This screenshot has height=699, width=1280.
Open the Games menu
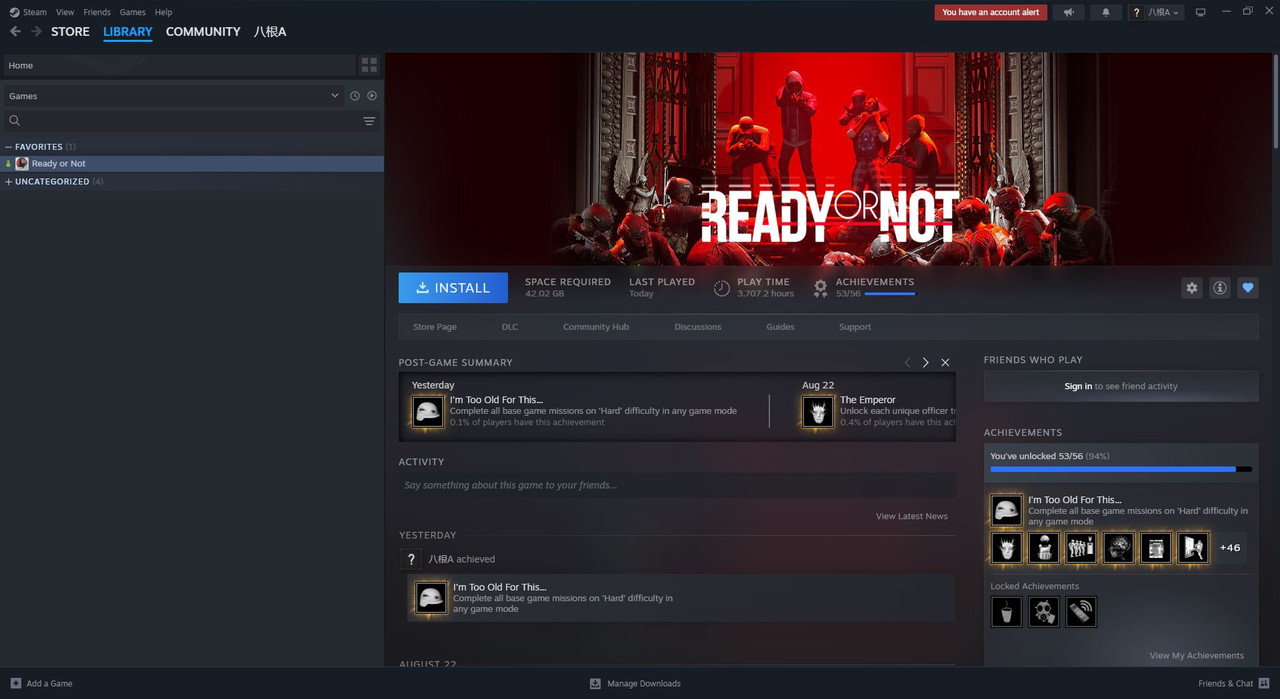(132, 12)
